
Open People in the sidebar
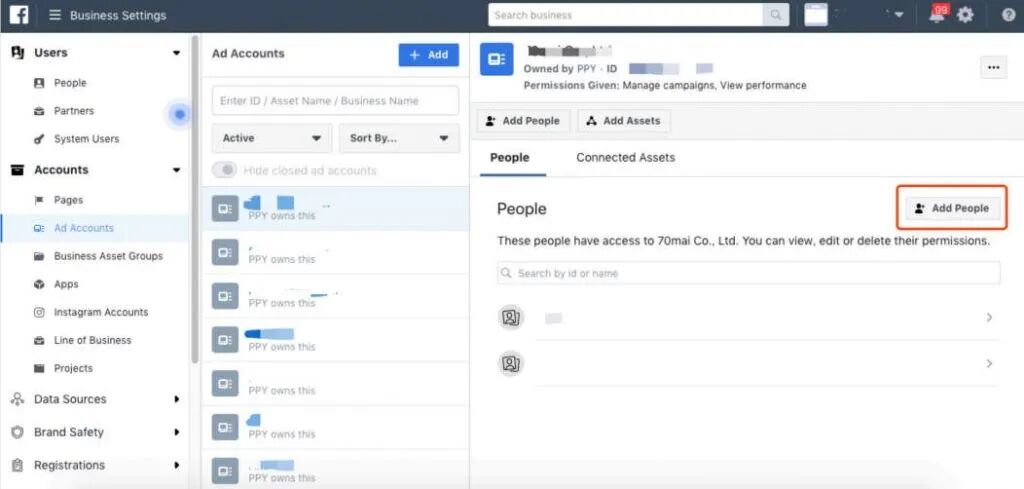70,83
